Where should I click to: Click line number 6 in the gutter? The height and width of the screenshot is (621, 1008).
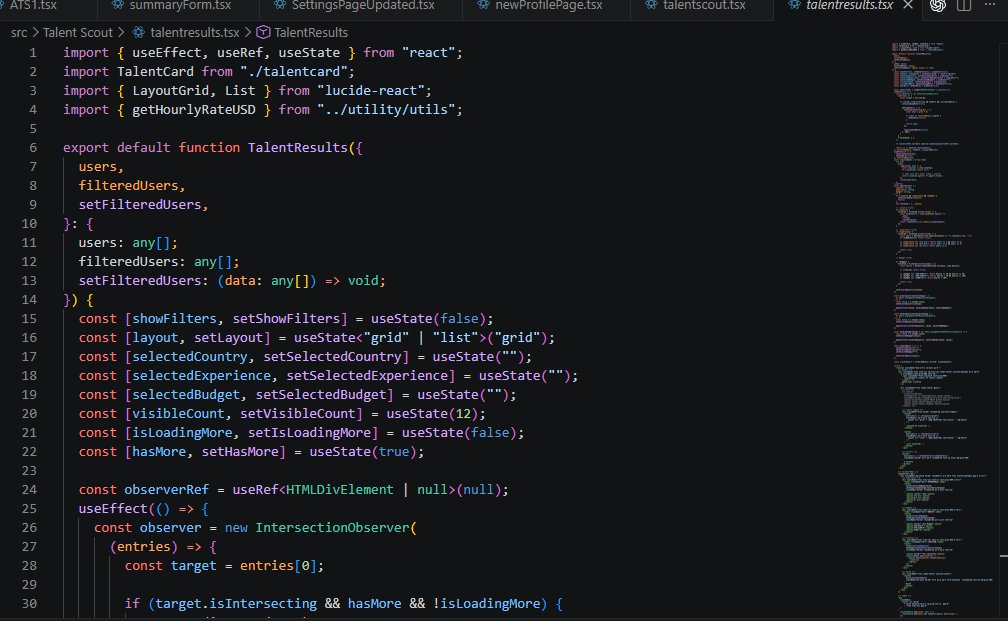33,147
